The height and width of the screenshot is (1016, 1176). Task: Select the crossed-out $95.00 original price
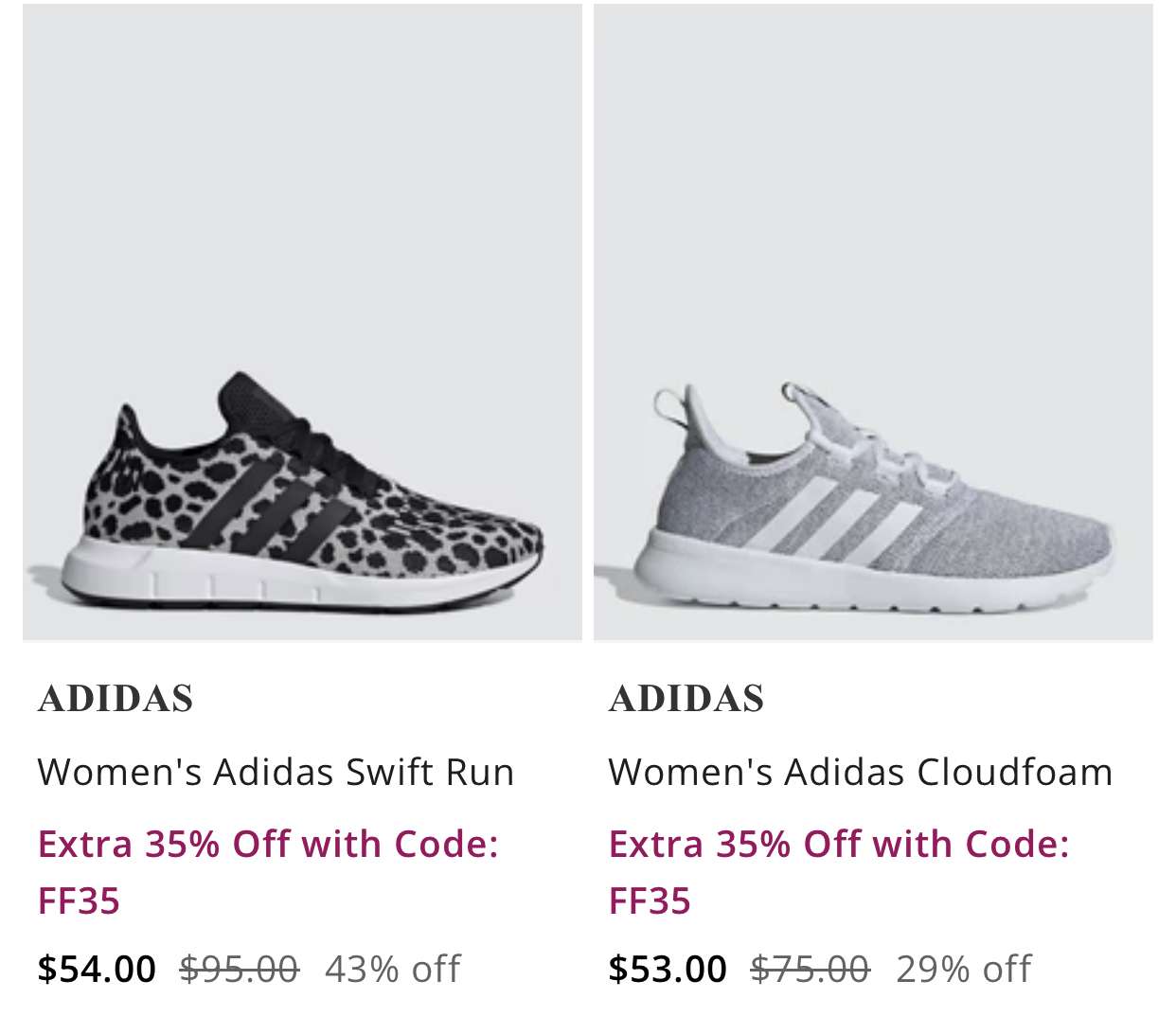(x=240, y=969)
